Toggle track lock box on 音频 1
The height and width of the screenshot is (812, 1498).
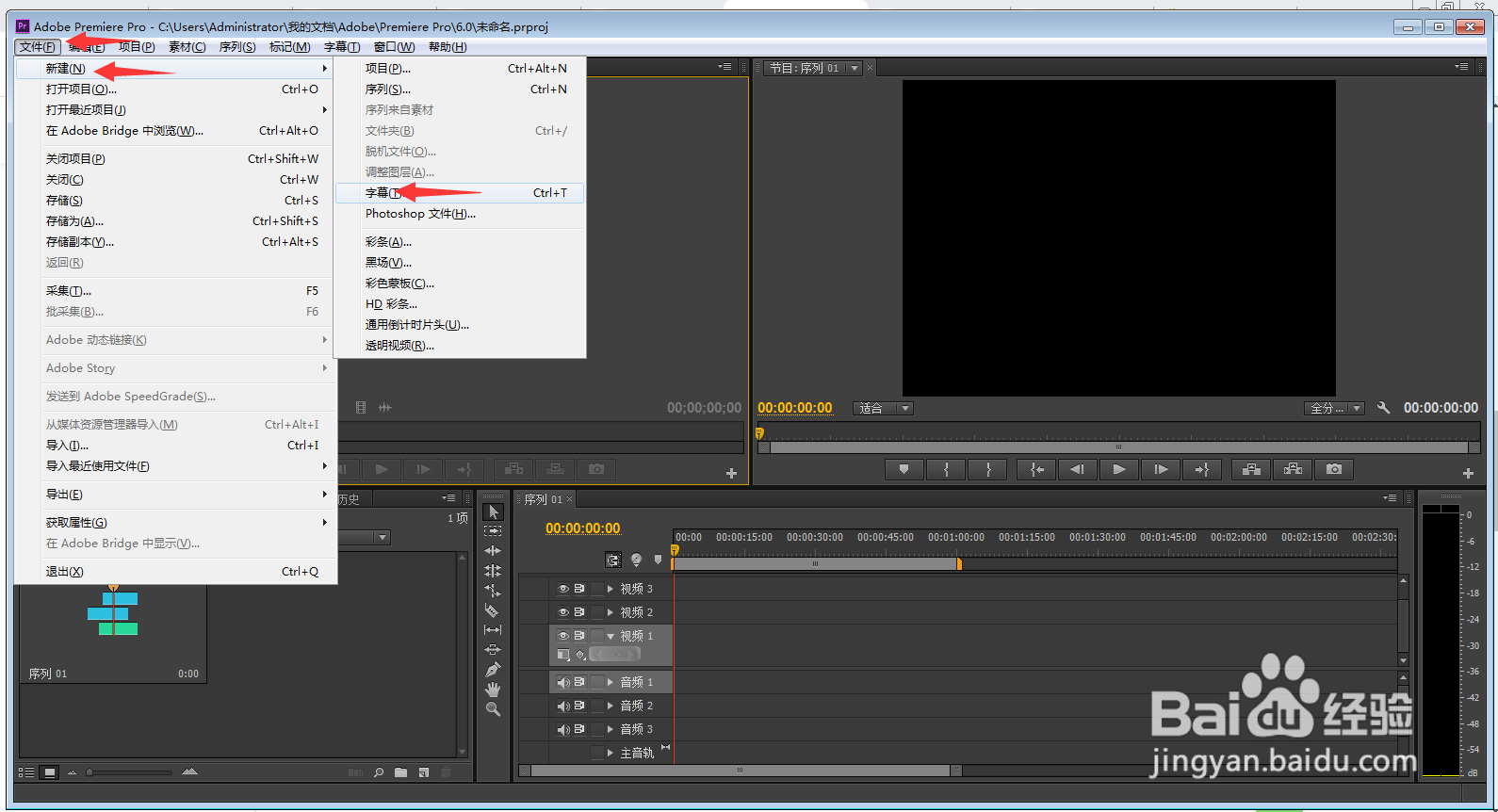597,682
